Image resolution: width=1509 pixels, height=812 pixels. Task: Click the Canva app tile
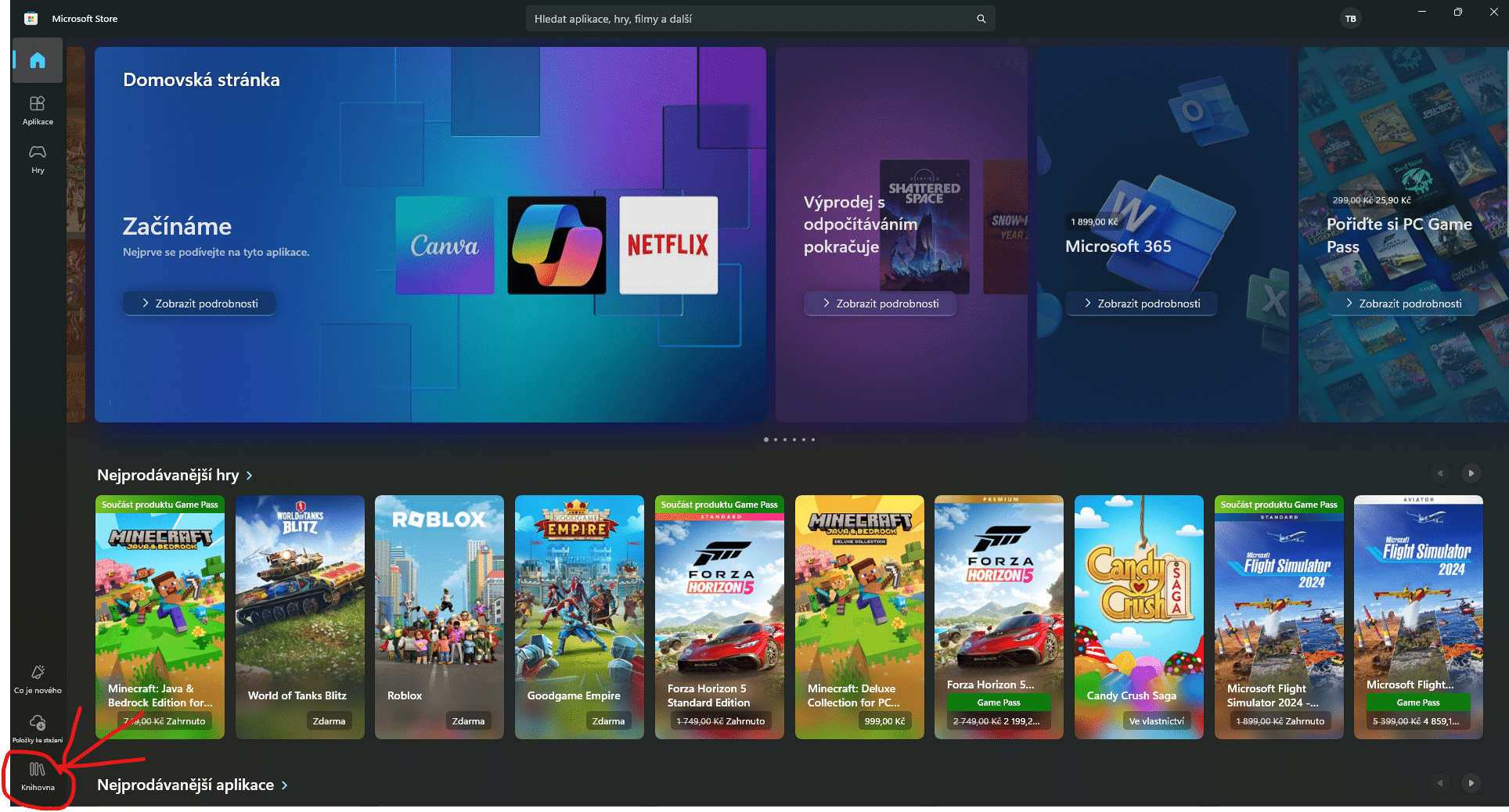pos(445,246)
